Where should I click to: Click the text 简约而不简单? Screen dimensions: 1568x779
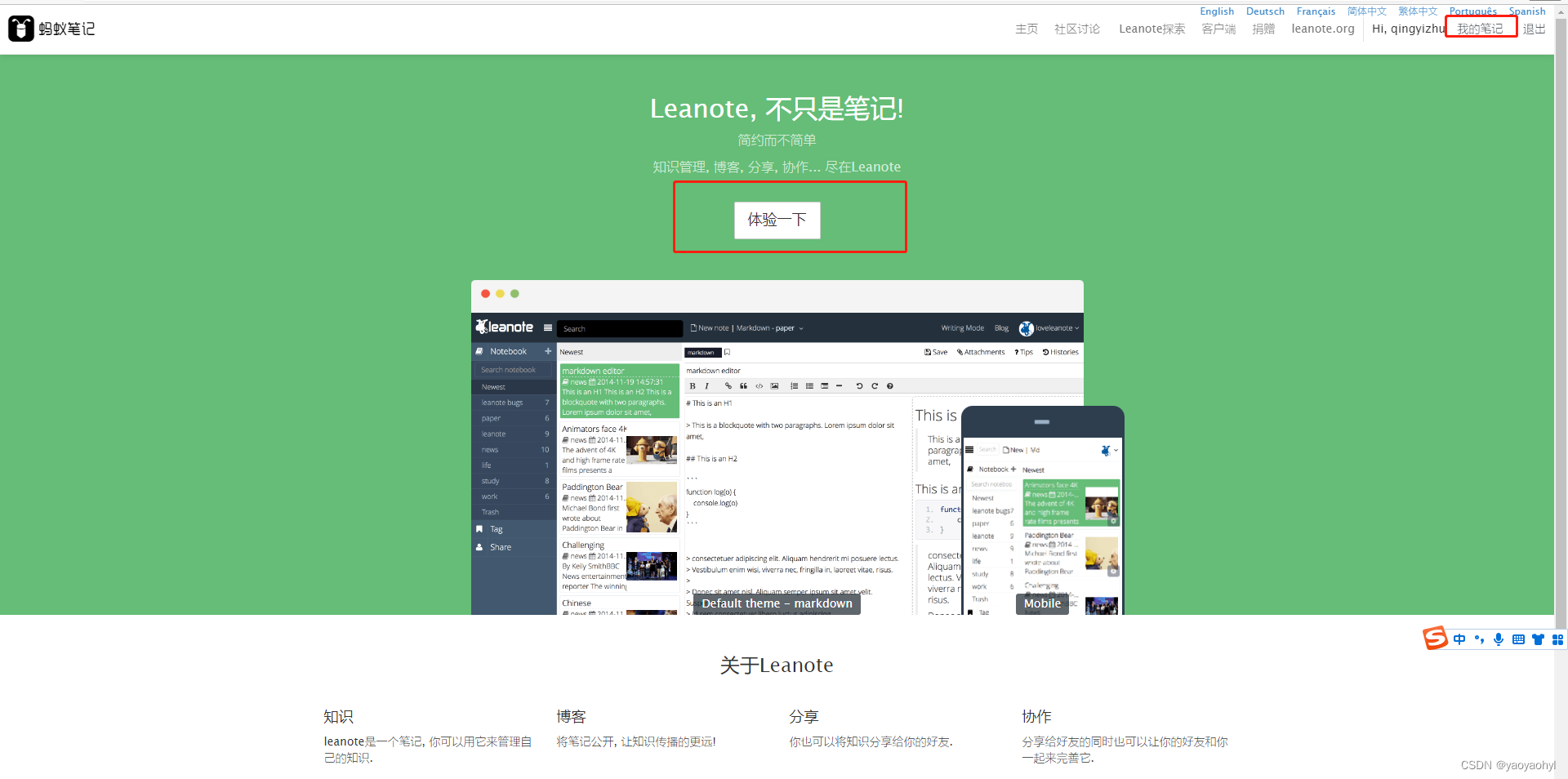click(x=777, y=140)
